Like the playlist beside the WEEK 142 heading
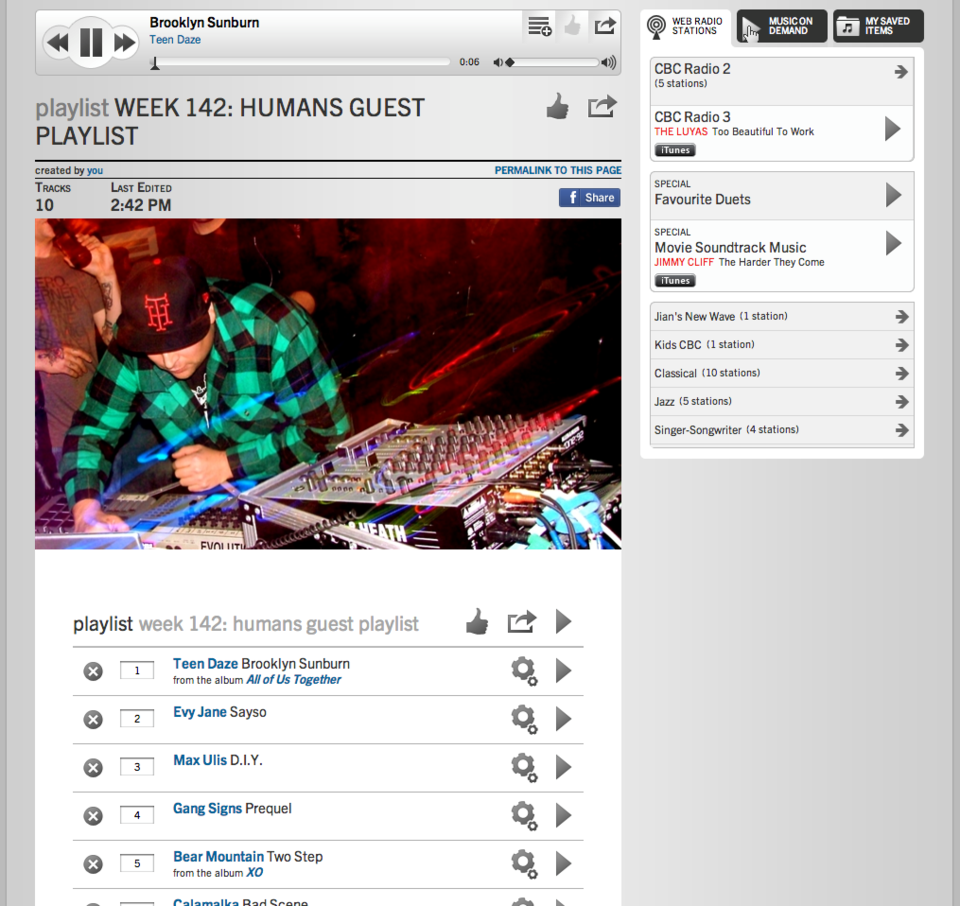960x906 pixels. (x=557, y=107)
